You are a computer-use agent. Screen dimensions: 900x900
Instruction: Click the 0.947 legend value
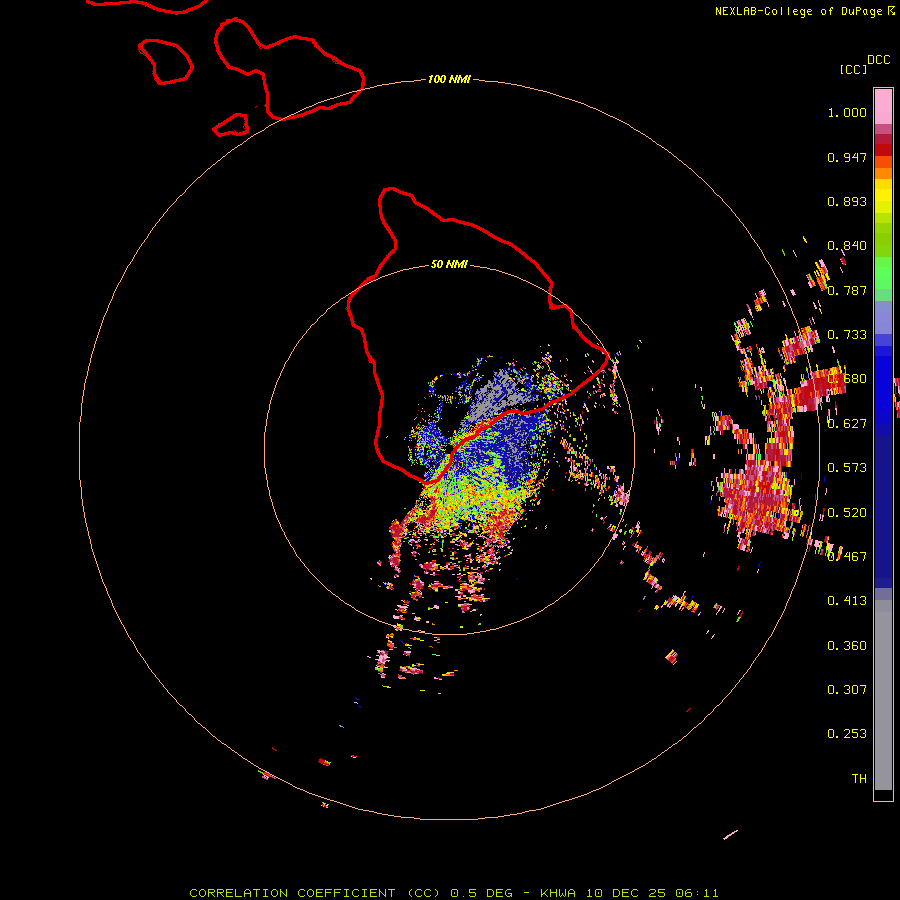(x=847, y=157)
